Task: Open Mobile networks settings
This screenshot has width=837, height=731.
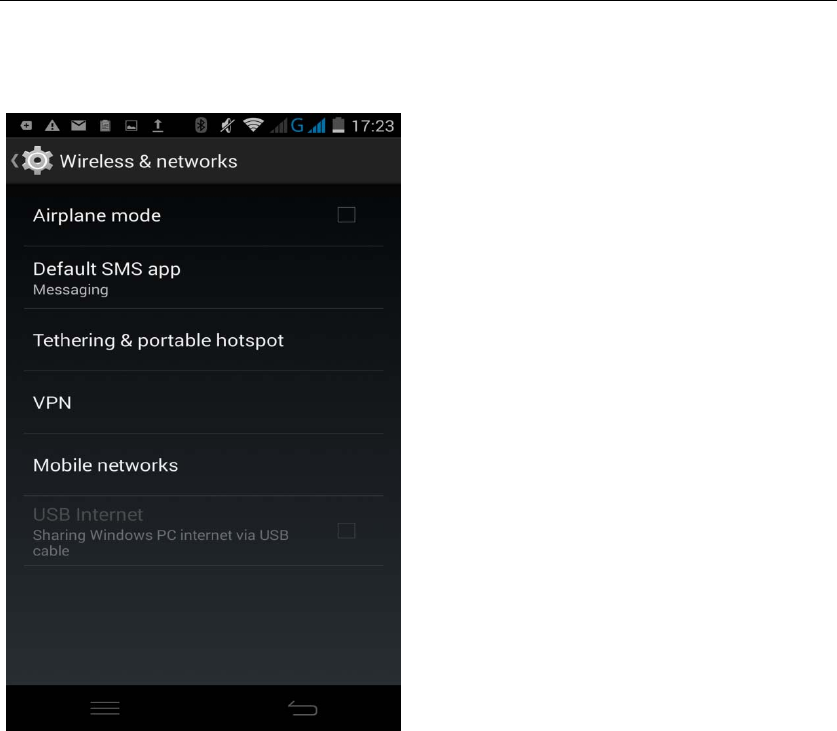Action: (203, 465)
